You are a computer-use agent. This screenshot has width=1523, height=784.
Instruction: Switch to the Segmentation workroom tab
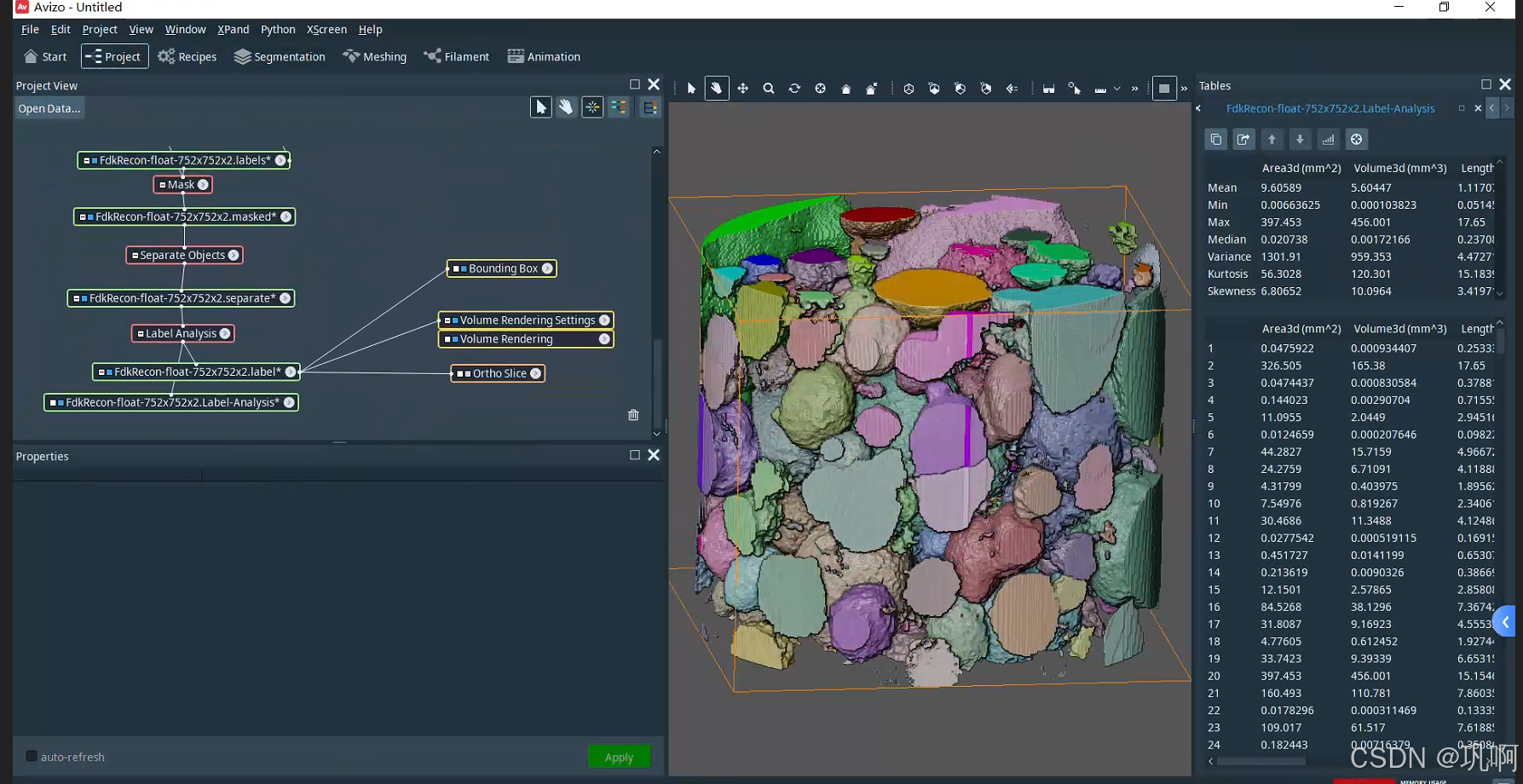coord(280,56)
